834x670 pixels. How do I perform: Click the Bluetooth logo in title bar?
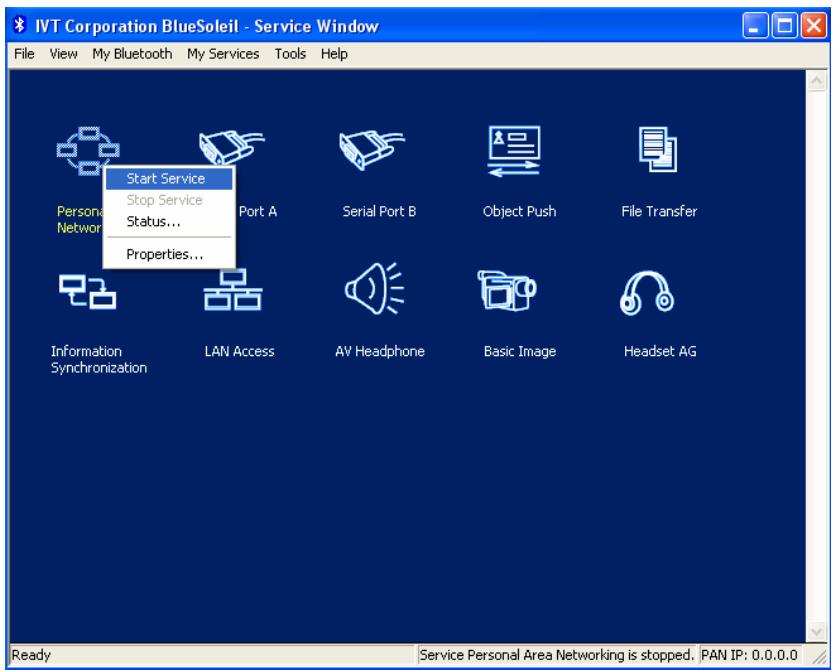point(20,24)
